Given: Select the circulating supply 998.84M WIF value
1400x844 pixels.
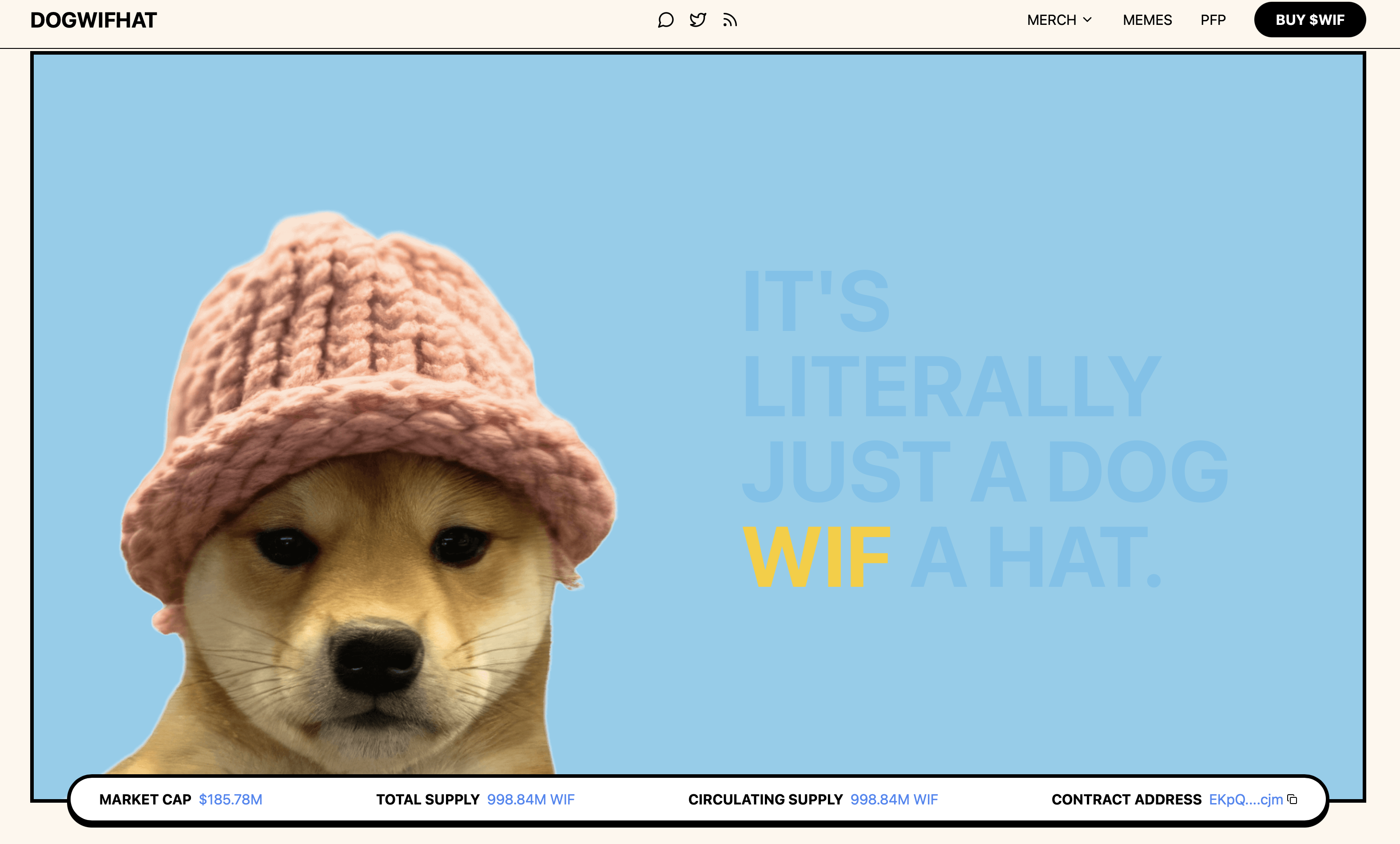Looking at the screenshot, I should [x=894, y=800].
